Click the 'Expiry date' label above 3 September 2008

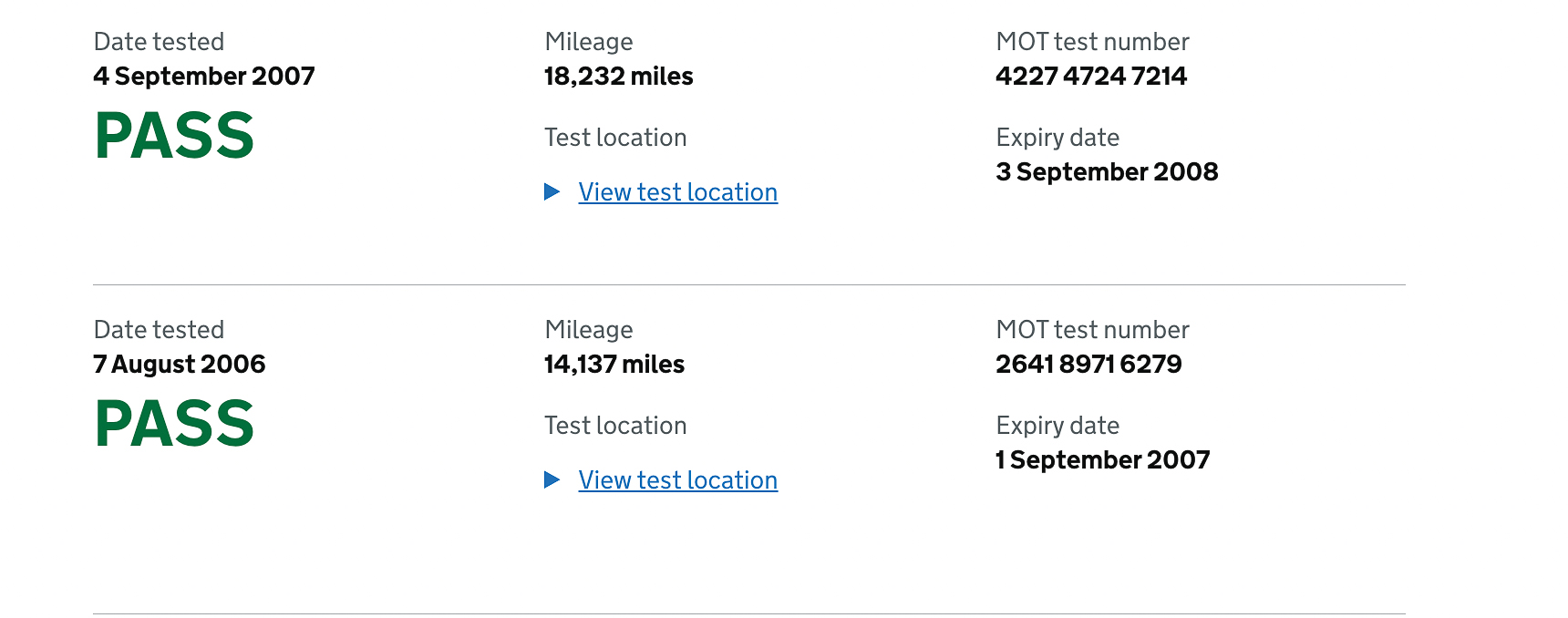[x=1057, y=138]
